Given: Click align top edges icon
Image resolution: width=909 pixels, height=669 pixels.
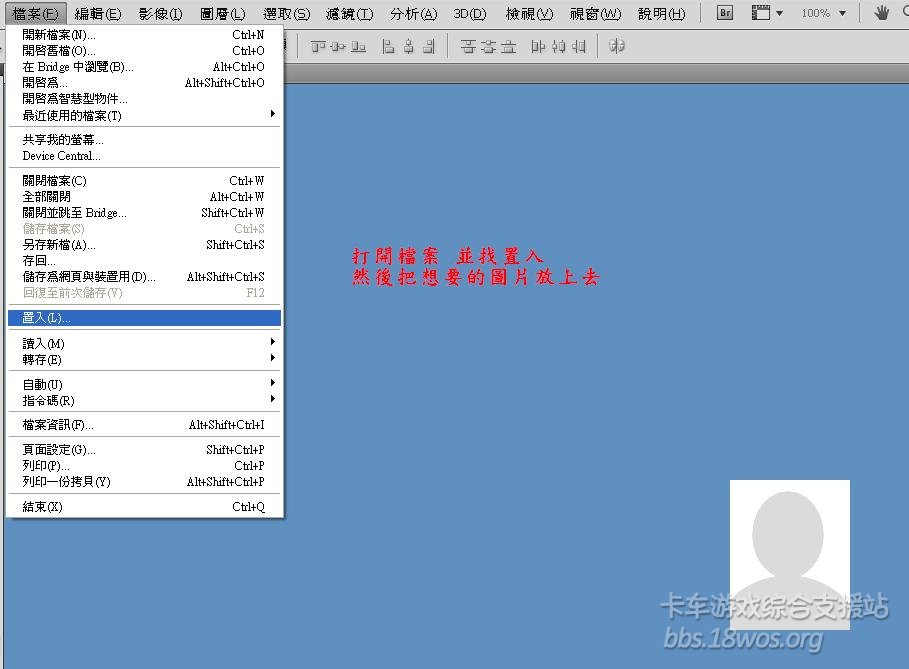Looking at the screenshot, I should coord(318,46).
